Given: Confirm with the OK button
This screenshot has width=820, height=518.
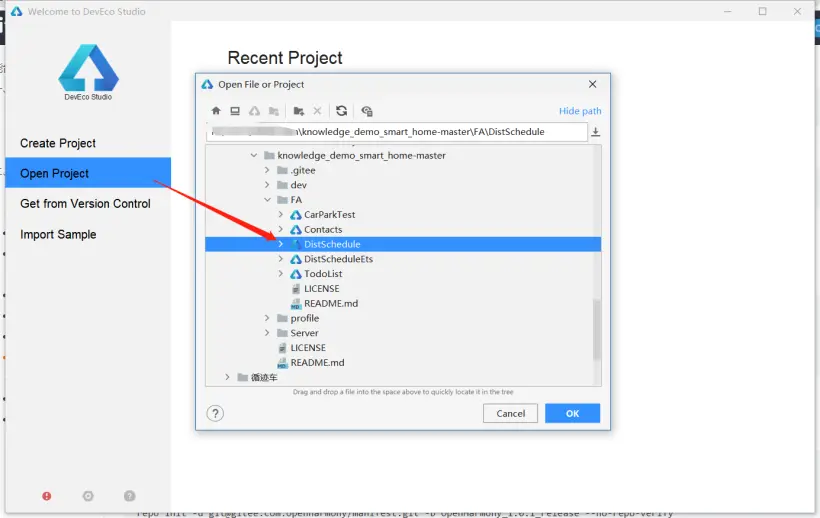Looking at the screenshot, I should click(x=573, y=413).
